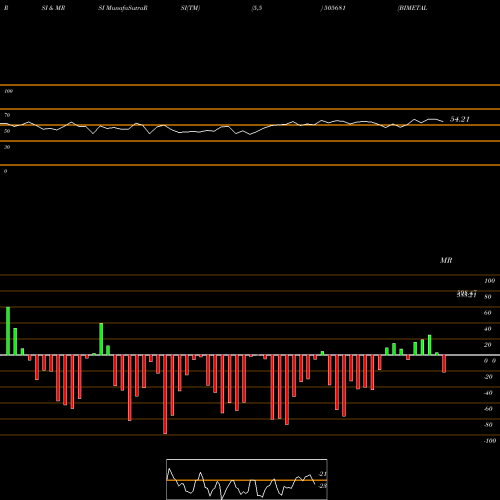Screen dimensions: 500x500
Task: Click the MR axis label -100
Action: coord(490,441)
